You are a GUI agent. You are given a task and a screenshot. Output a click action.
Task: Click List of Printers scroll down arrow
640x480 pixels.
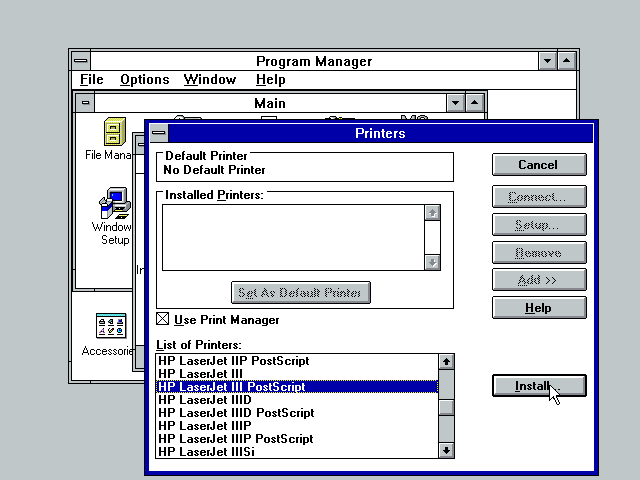point(447,450)
